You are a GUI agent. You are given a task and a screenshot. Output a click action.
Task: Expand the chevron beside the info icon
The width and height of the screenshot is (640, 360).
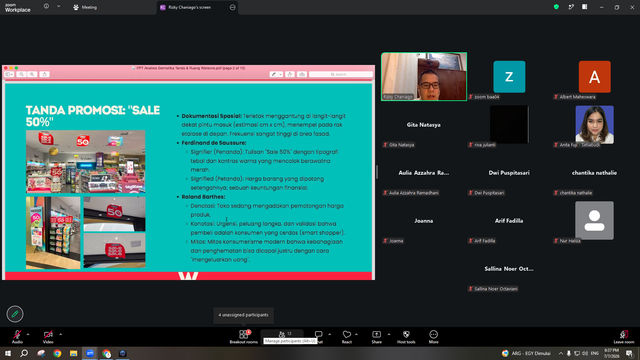pos(58,7)
